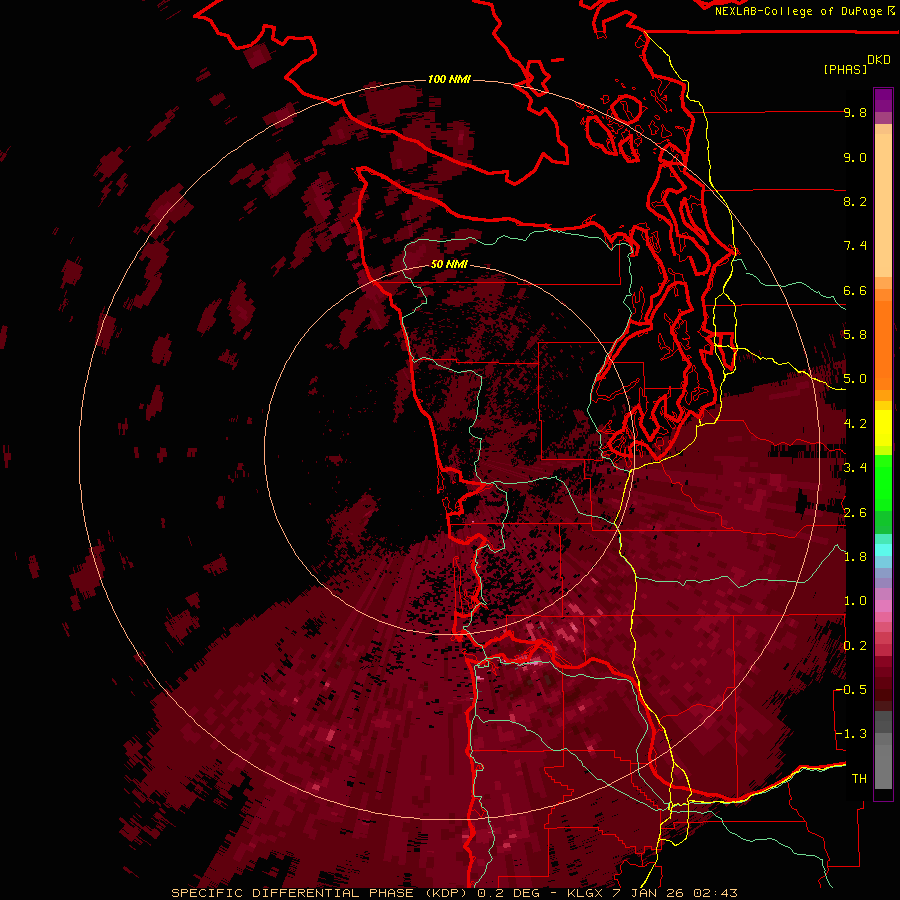900x900 pixels.
Task: Click the 5.0 value on the color scale
Action: [x=855, y=379]
